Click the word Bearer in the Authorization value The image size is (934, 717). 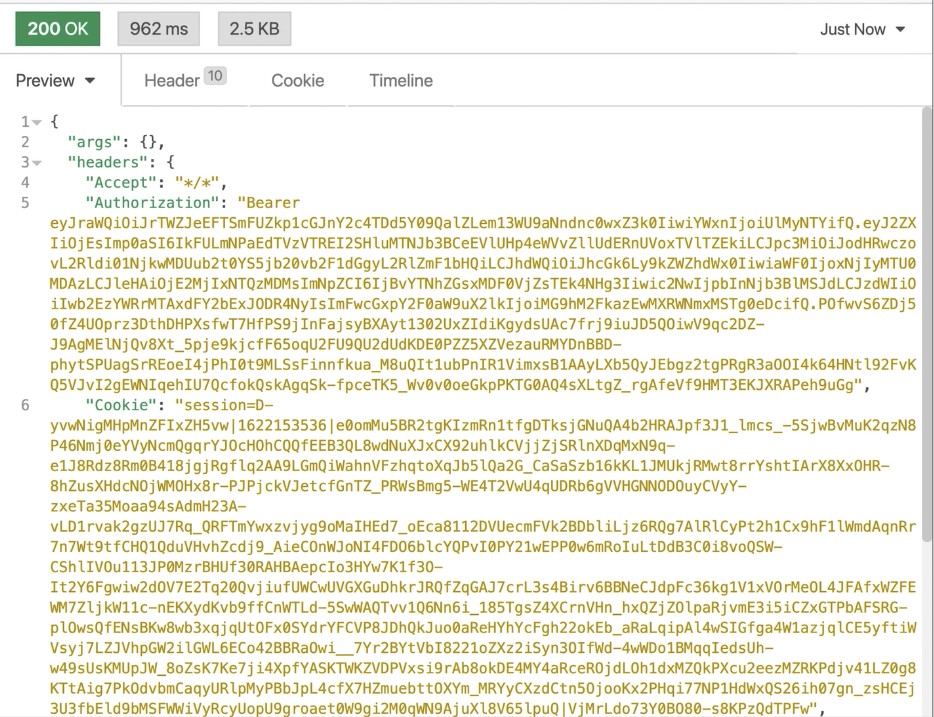coord(274,203)
